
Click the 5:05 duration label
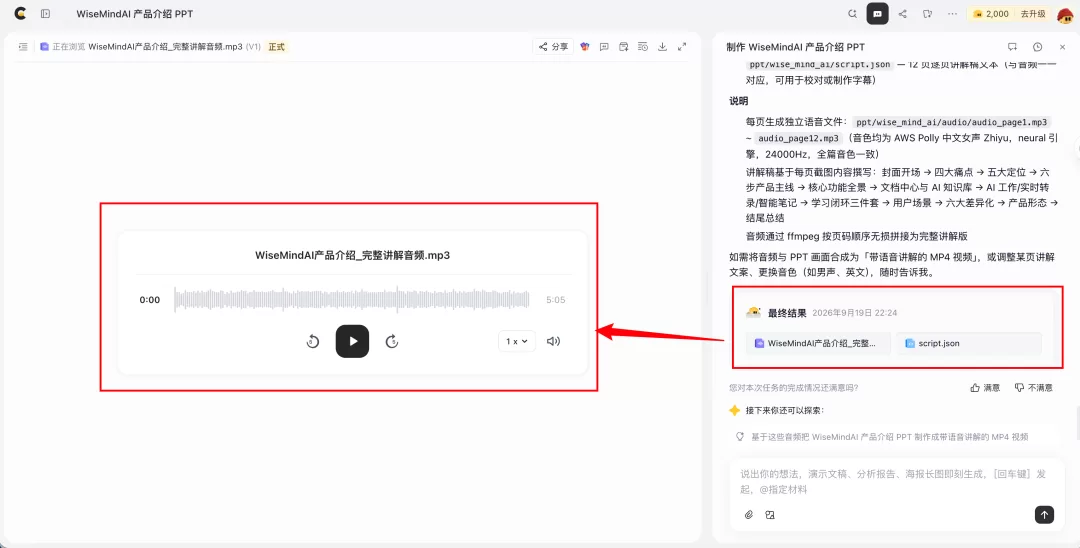pos(555,299)
